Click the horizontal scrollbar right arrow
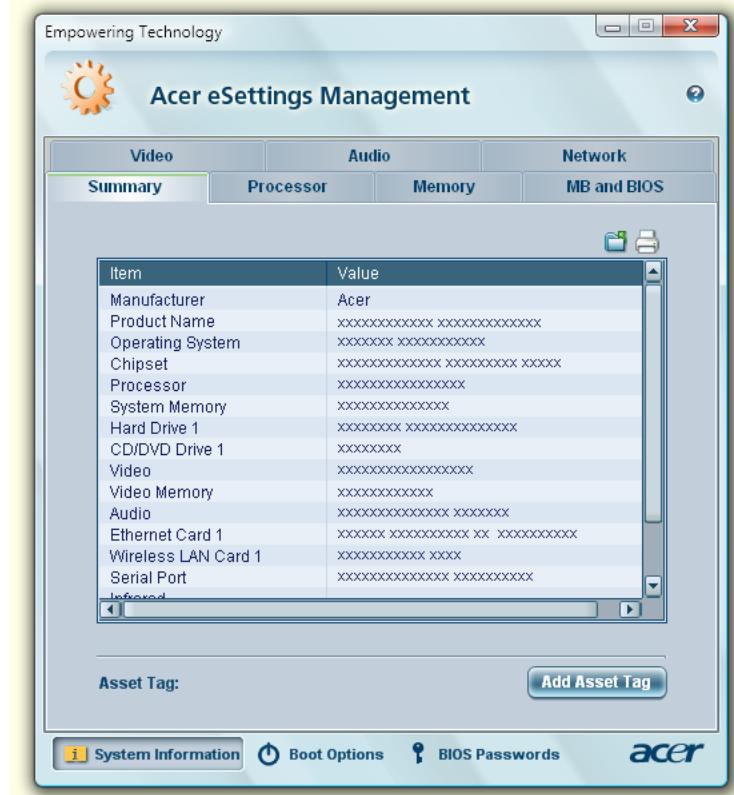Viewport: 734px width, 795px height. coord(630,609)
